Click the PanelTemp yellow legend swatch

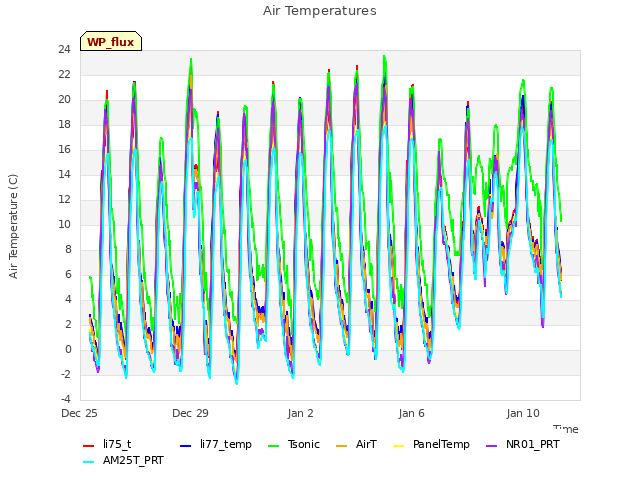pos(398,446)
